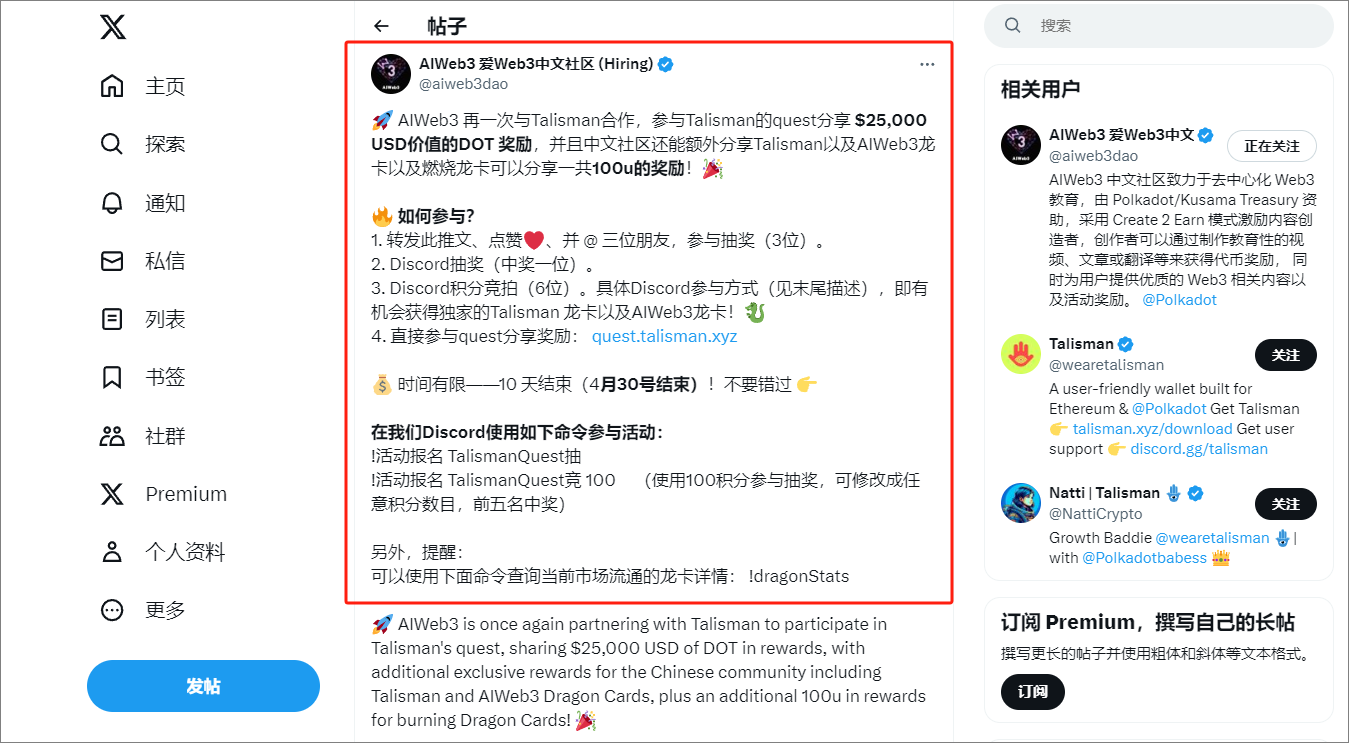The height and width of the screenshot is (743, 1349).
Task: Go back with the arrow icon
Action: coord(381,26)
